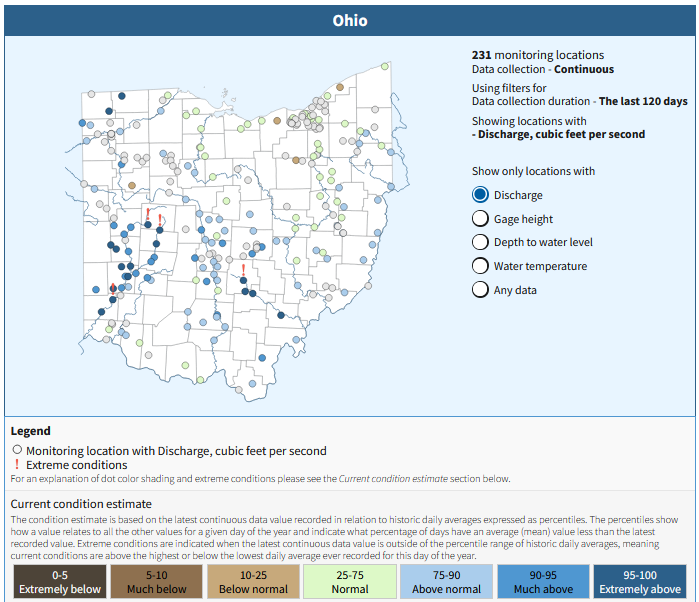Screen dimensions: 699x602
Task: Select the Gage height radio button
Action: pyautogui.click(x=480, y=219)
